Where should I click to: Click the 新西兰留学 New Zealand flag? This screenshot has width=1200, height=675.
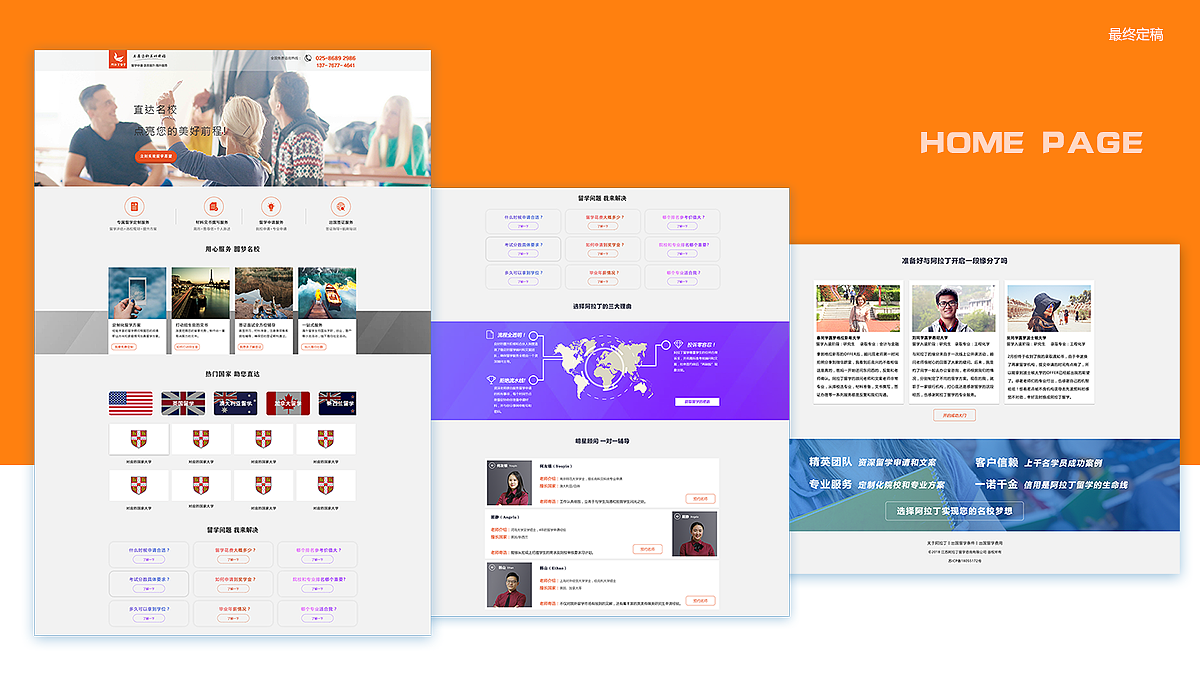337,403
